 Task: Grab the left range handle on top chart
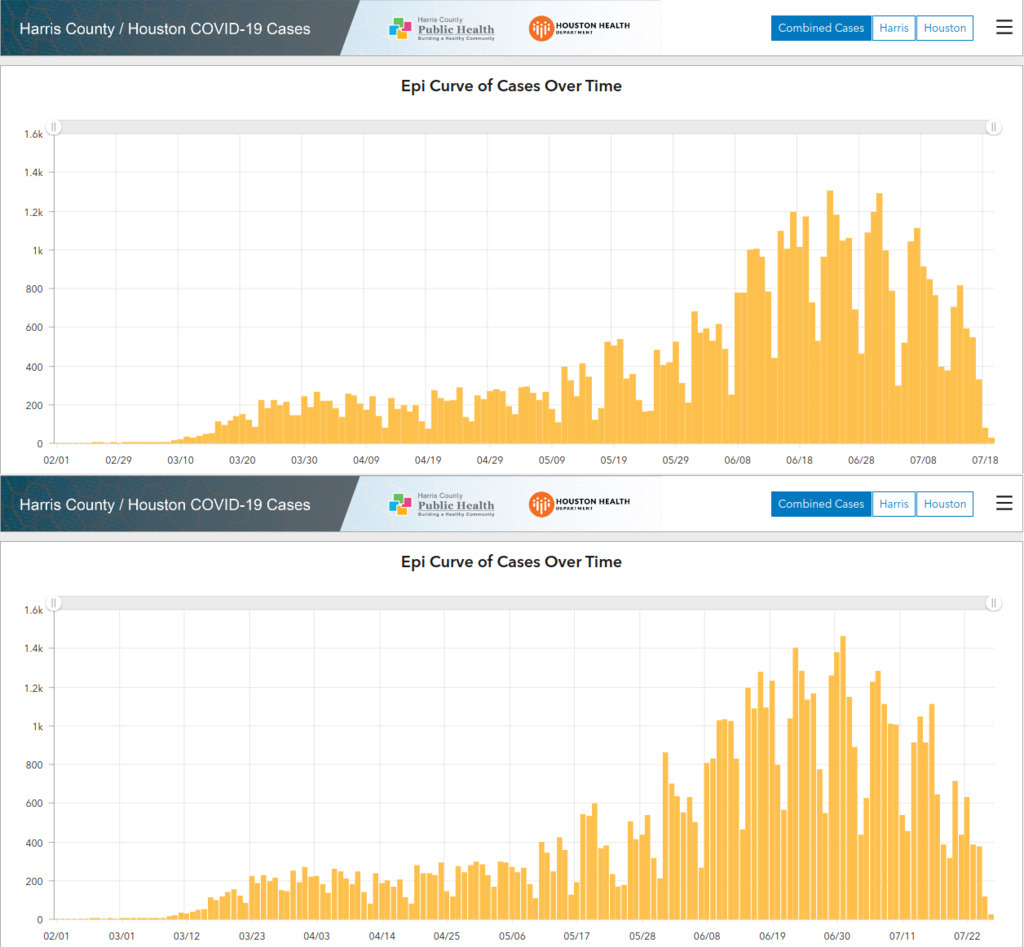pyautogui.click(x=55, y=127)
